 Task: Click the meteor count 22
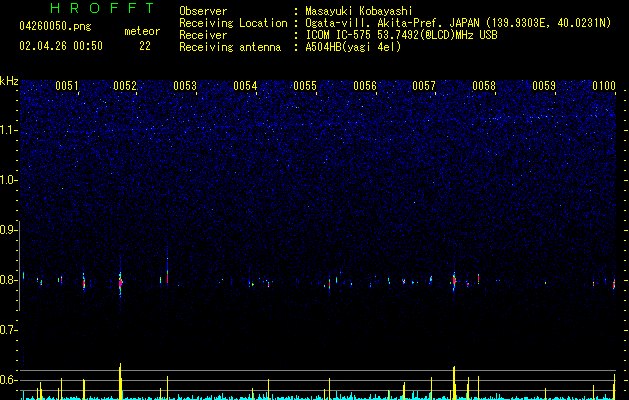tap(145, 46)
